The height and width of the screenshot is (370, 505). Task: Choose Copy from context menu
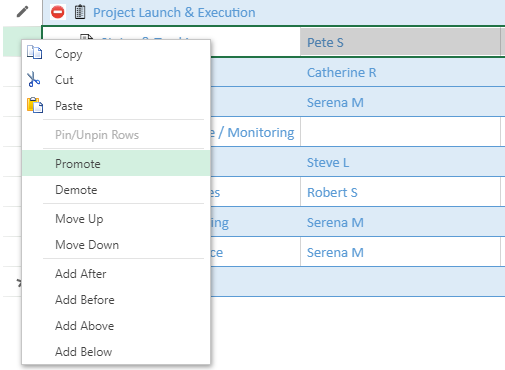[116, 53]
